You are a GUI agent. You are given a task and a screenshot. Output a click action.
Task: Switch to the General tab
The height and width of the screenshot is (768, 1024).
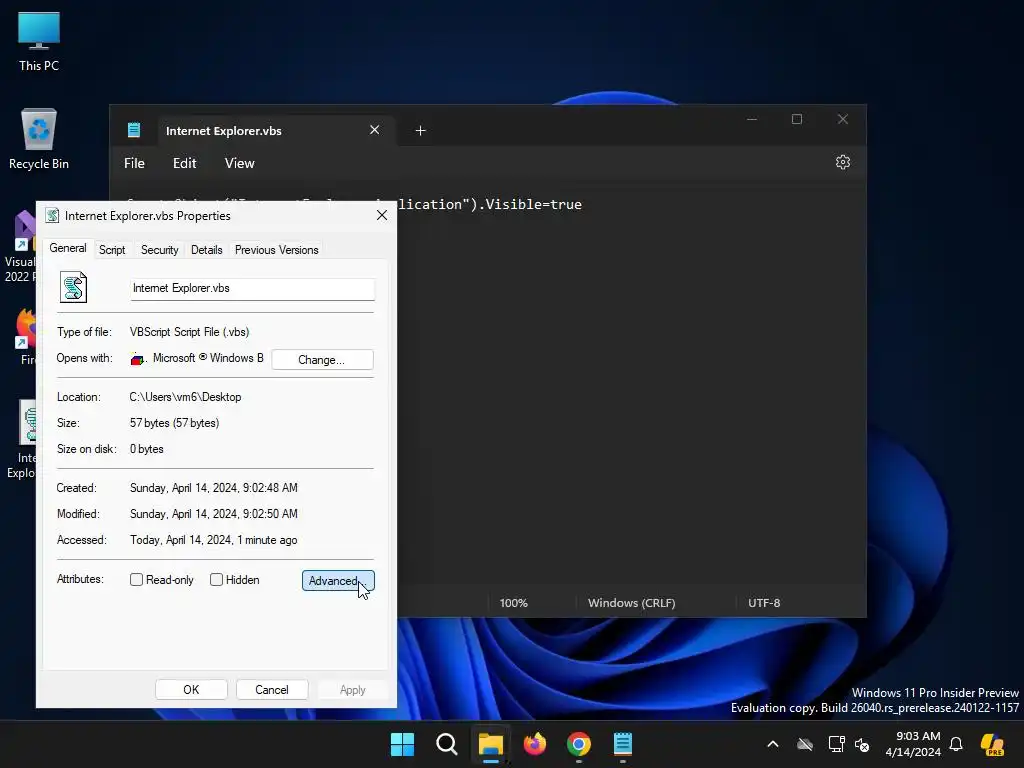68,248
